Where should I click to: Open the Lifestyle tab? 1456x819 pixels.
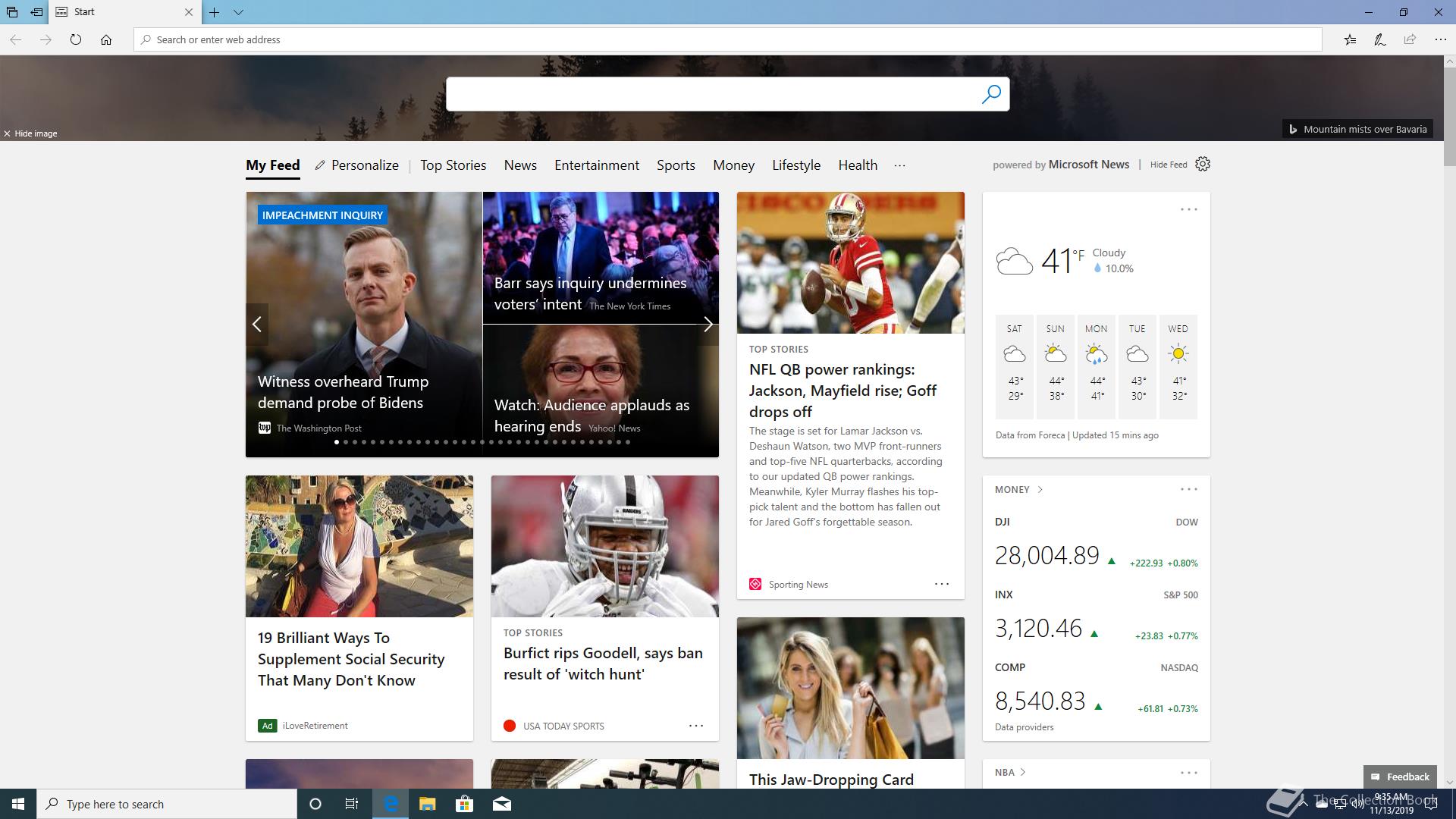(x=796, y=165)
